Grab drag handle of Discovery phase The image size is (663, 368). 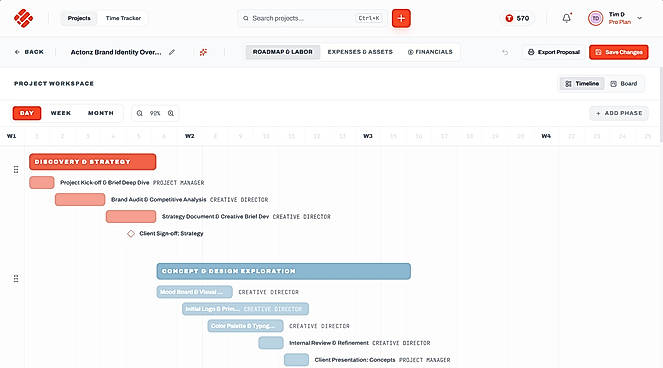pos(16,170)
